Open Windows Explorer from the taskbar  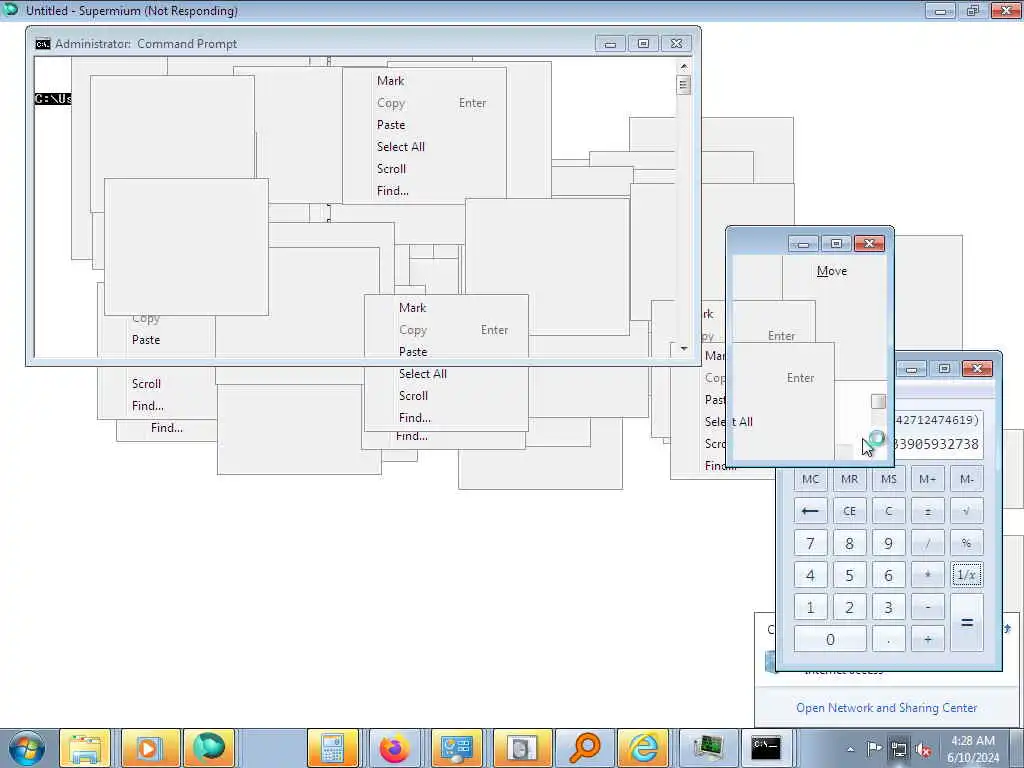point(85,748)
